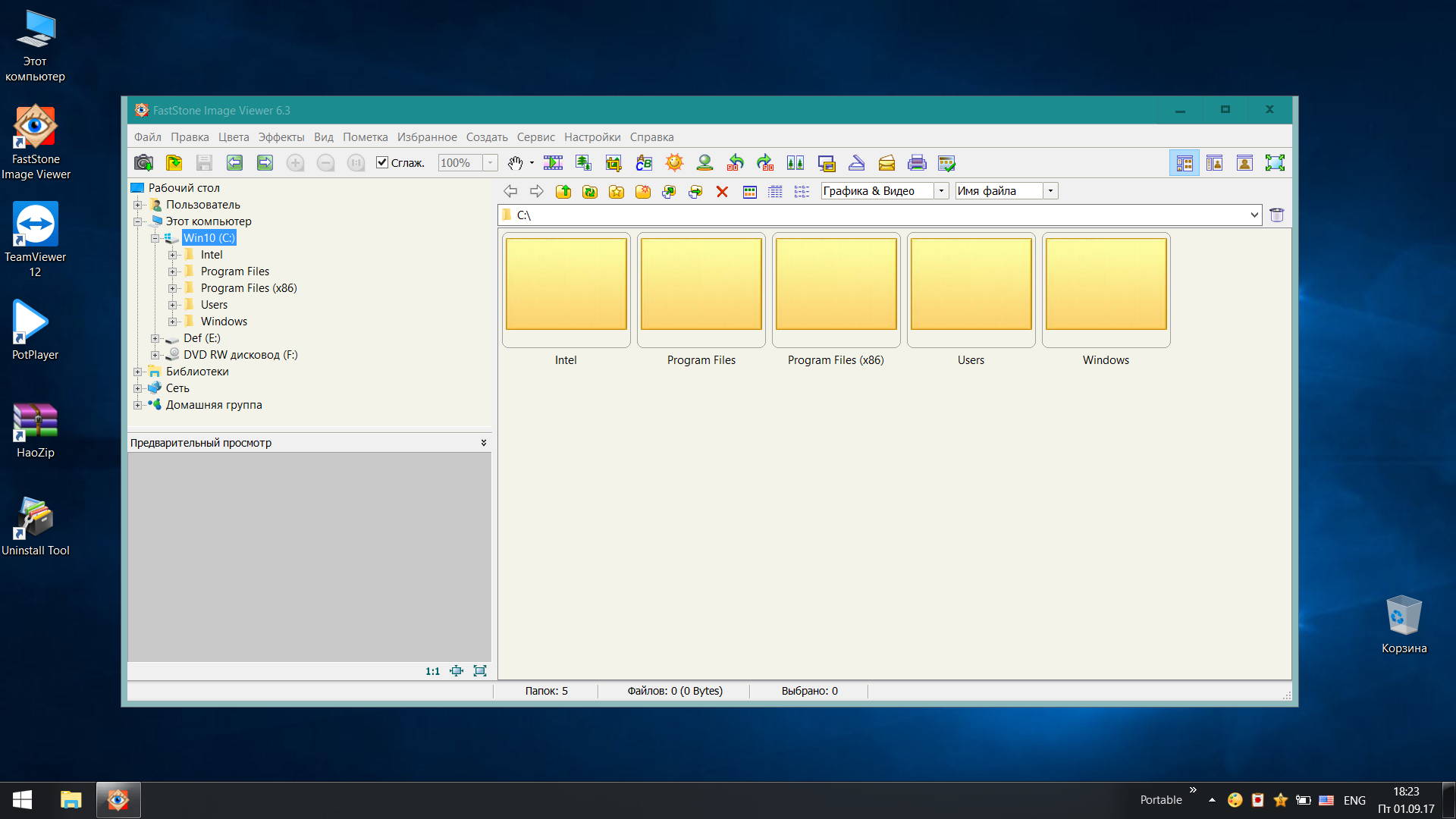
Task: Click the slideshow filmstrip icon
Action: tap(553, 162)
